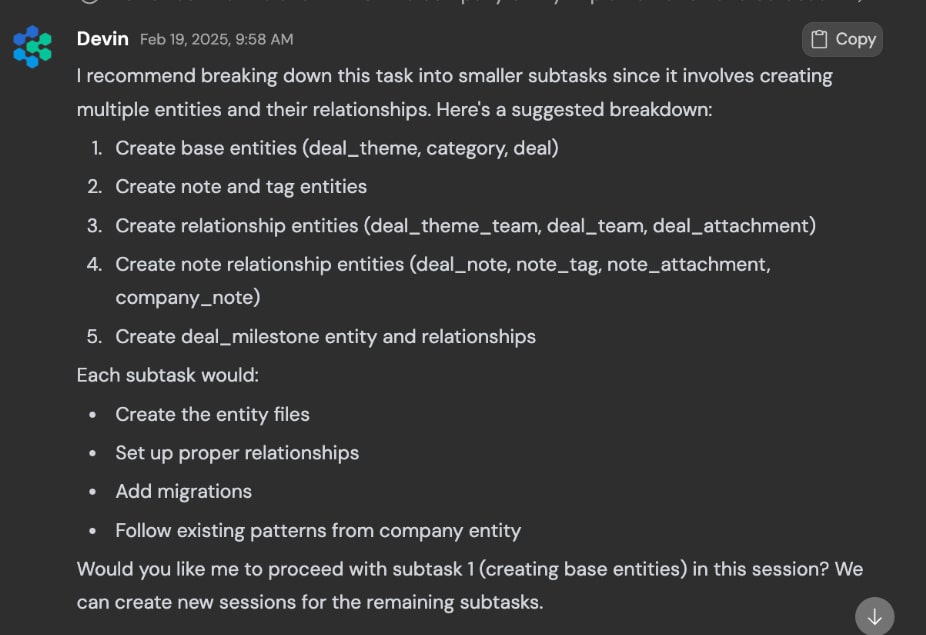This screenshot has height=635, width=926.
Task: Select list item "Create base entities"
Action: tap(336, 148)
